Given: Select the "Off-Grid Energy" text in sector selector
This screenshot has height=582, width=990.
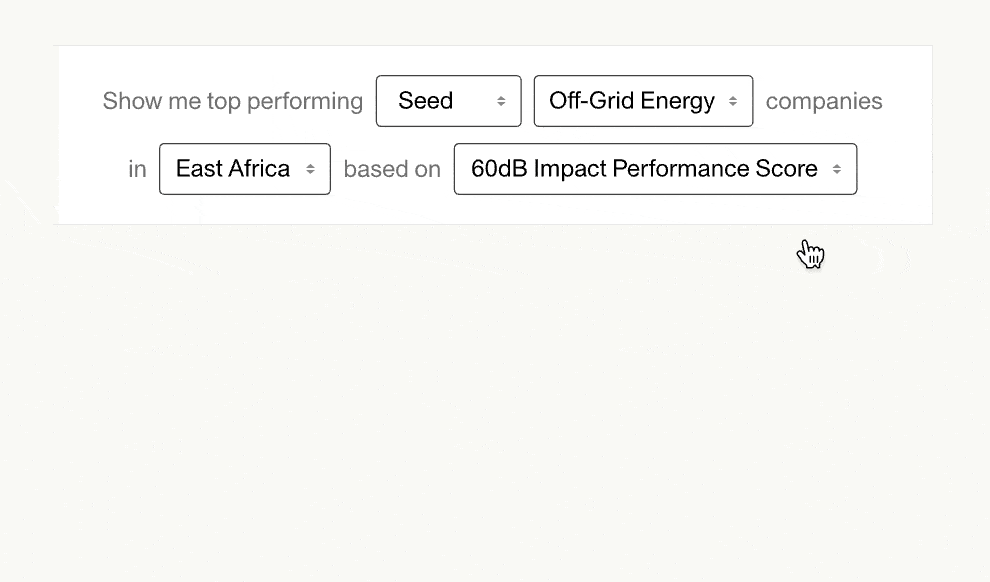Looking at the screenshot, I should point(631,101).
